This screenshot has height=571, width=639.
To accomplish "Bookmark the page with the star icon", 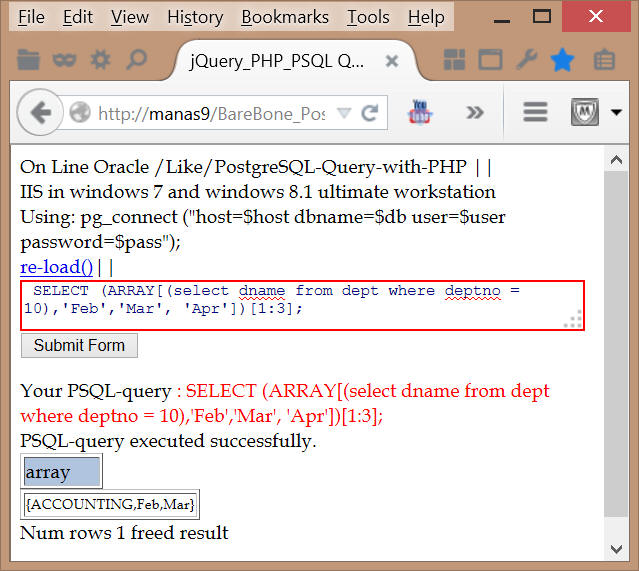I will (x=562, y=60).
